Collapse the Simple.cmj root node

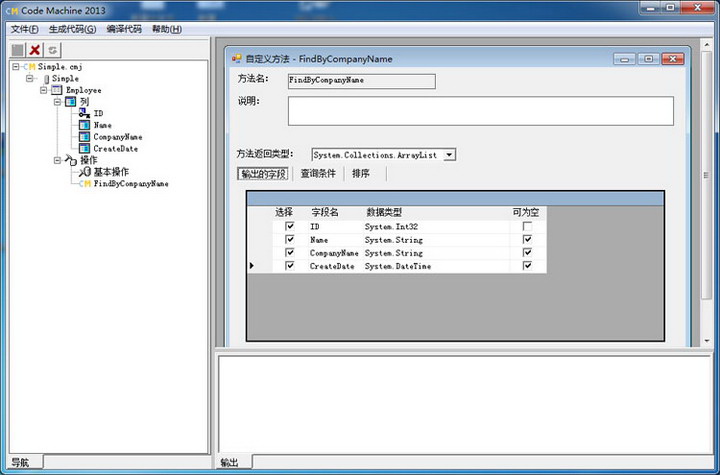16,67
